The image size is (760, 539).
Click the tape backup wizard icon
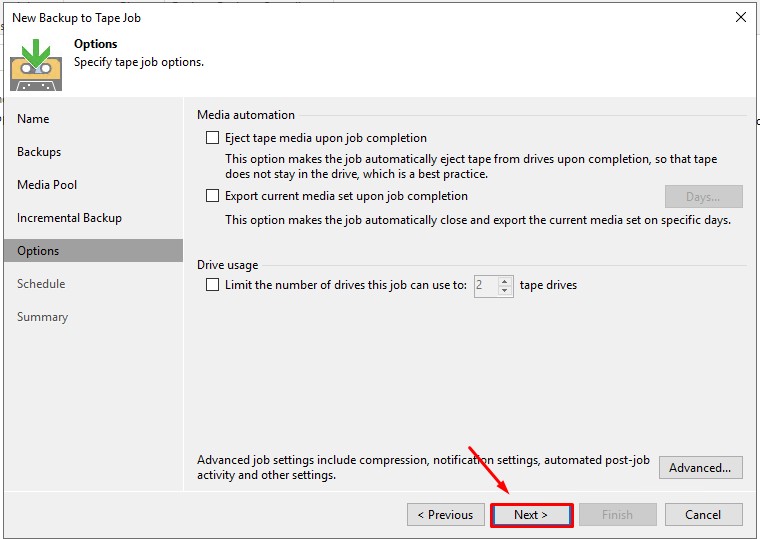(36, 63)
